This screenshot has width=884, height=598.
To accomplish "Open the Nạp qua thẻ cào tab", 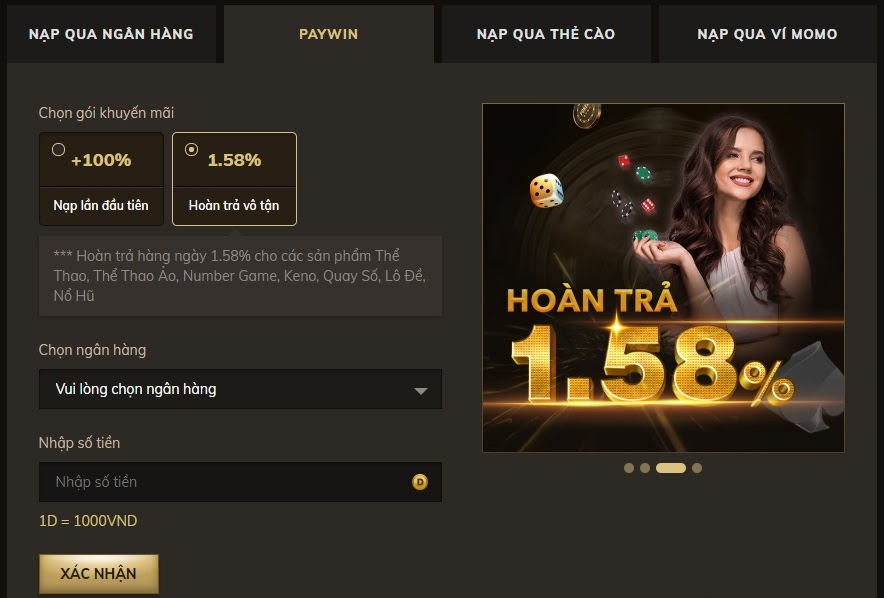I will pyautogui.click(x=546, y=34).
